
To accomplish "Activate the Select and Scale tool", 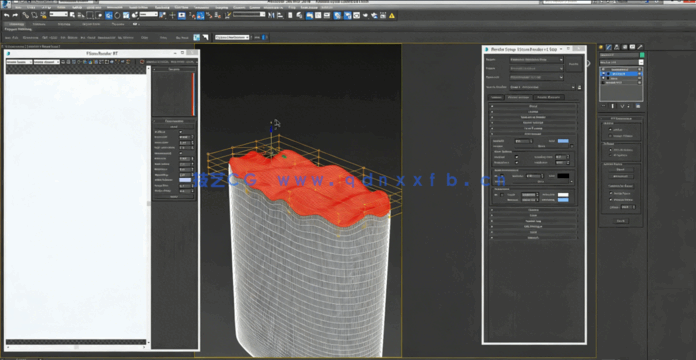I will coord(126,15).
